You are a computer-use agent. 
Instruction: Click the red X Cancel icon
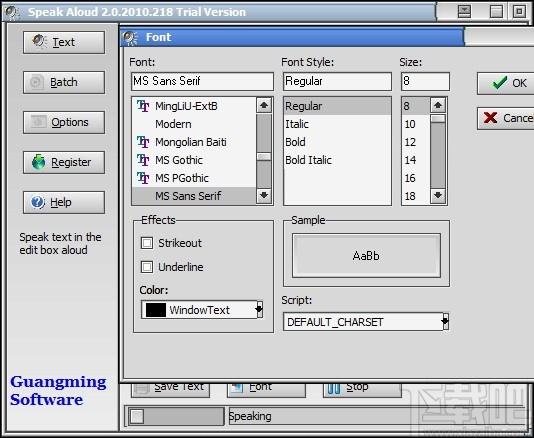(490, 118)
